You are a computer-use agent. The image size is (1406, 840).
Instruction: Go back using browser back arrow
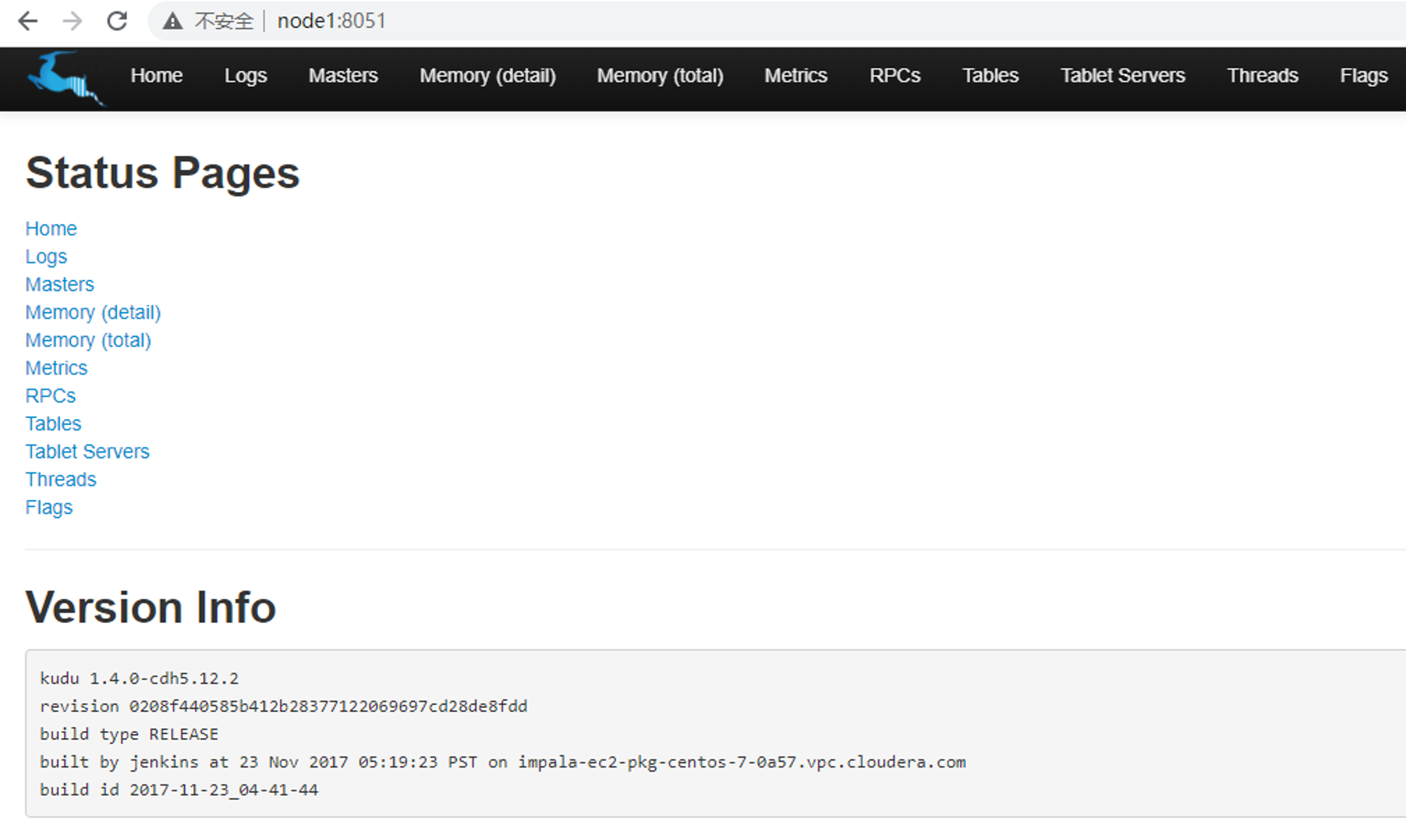pos(27,21)
